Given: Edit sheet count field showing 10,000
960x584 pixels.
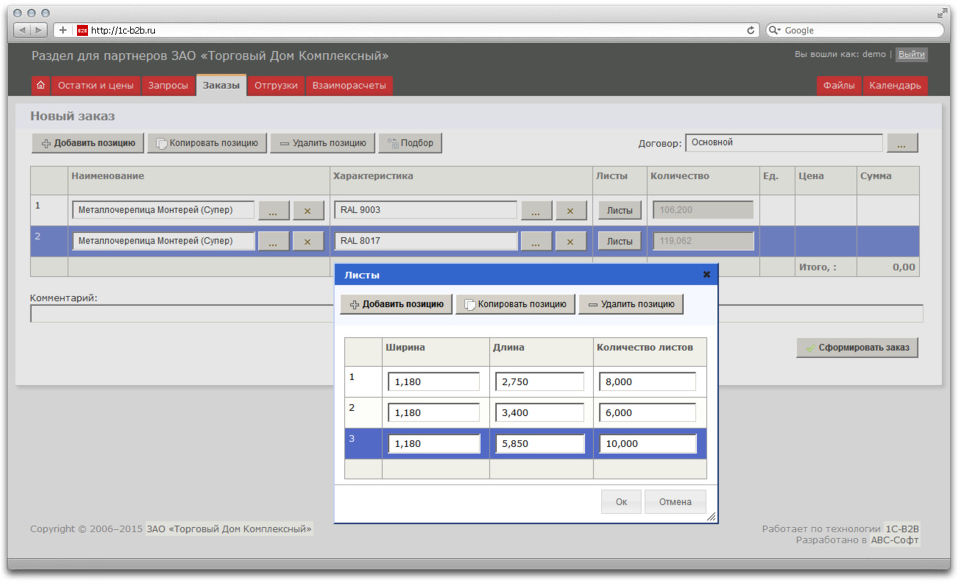Looking at the screenshot, I should pos(647,444).
